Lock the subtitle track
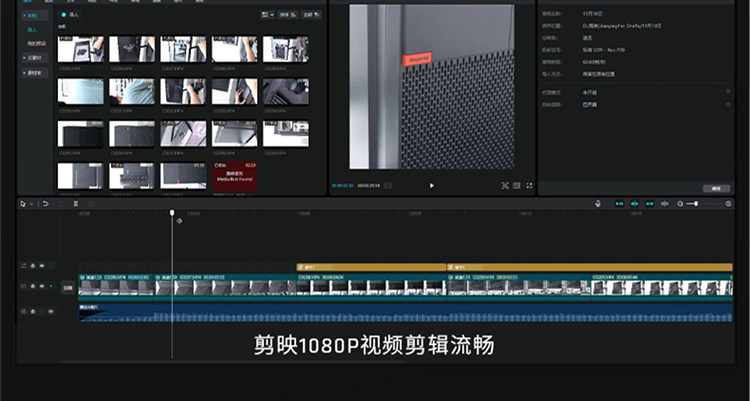Viewport: 750px width, 401px height. click(x=33, y=266)
